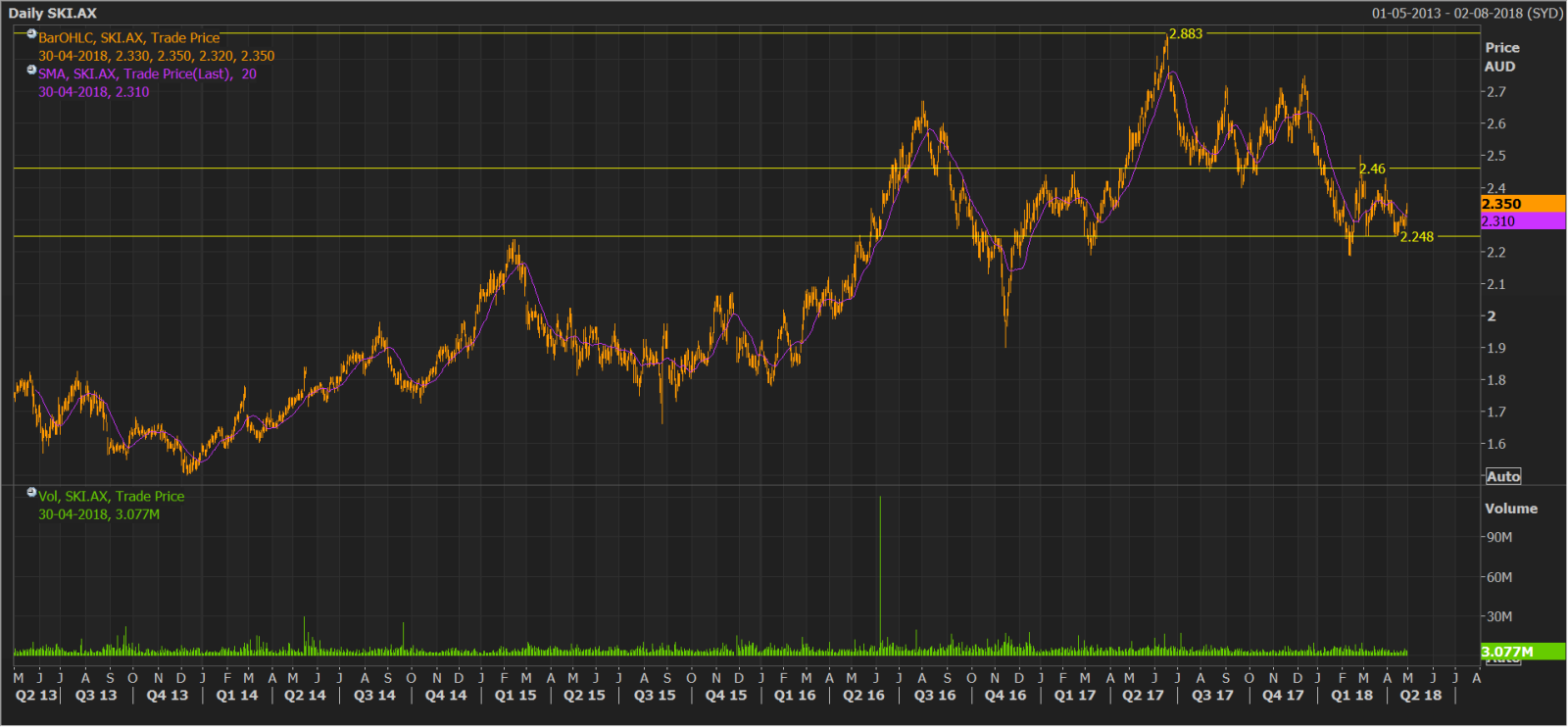
Task: Click the Q4 13 quarter label
Action: pyautogui.click(x=168, y=695)
